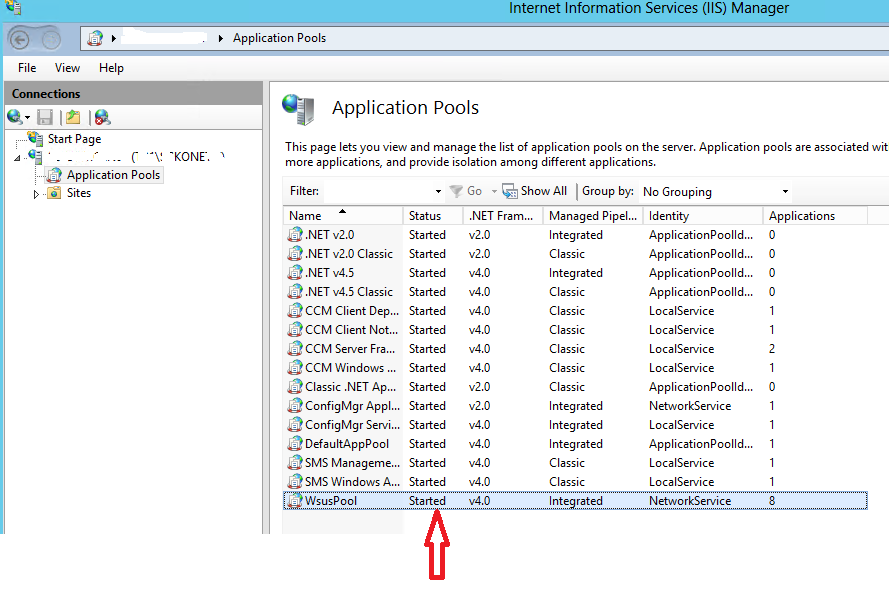Open the View menu
The image size is (889, 599).
[x=67, y=68]
